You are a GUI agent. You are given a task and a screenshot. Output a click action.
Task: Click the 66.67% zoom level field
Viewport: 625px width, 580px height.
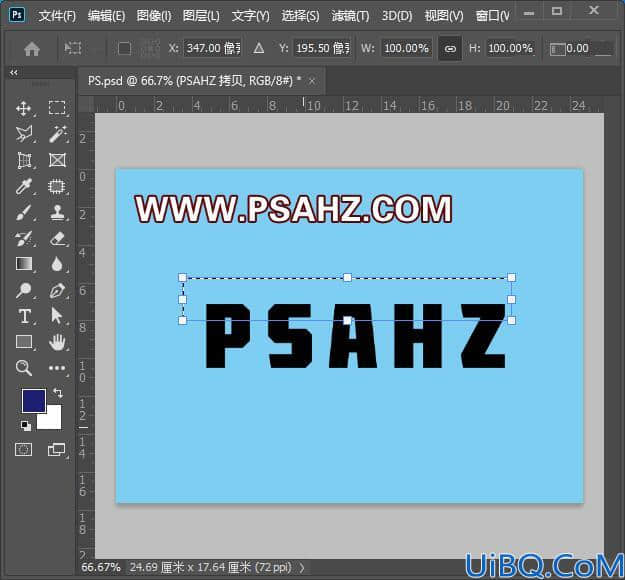pos(100,567)
